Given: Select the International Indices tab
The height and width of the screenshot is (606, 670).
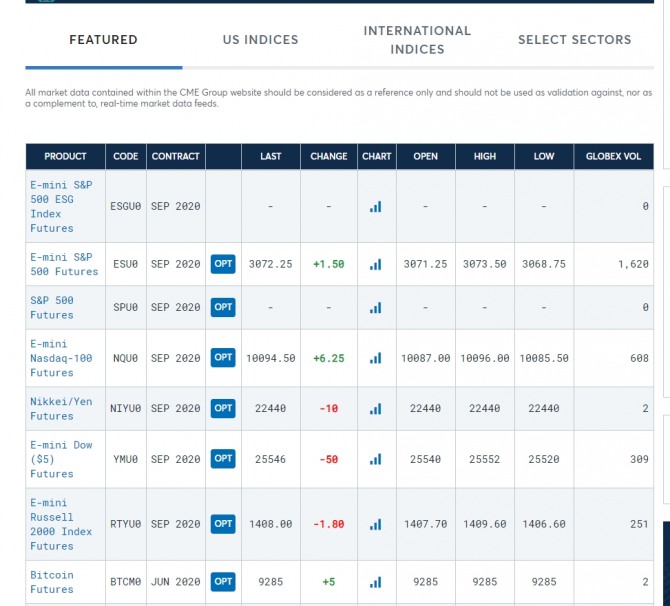Looking at the screenshot, I should [417, 40].
